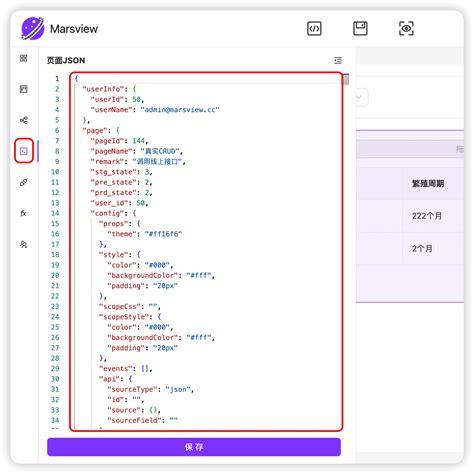This screenshot has width=474, height=474.
Task: Click the "user_id": 50 line
Action: tap(119, 203)
